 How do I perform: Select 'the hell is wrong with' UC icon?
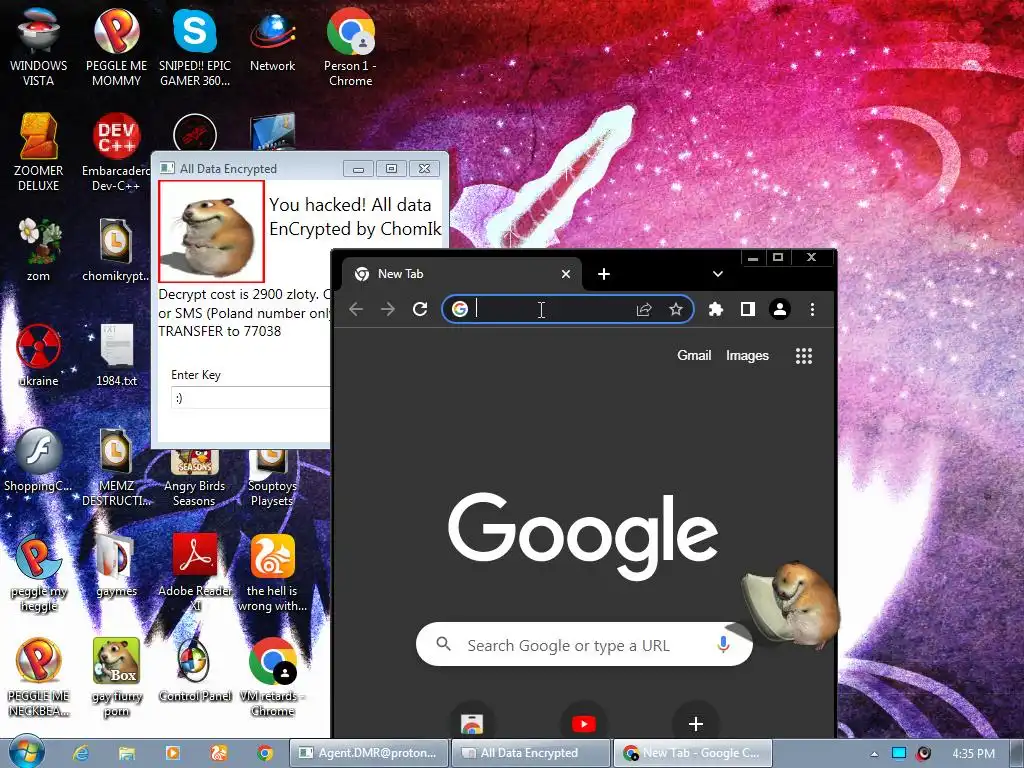click(x=272, y=572)
